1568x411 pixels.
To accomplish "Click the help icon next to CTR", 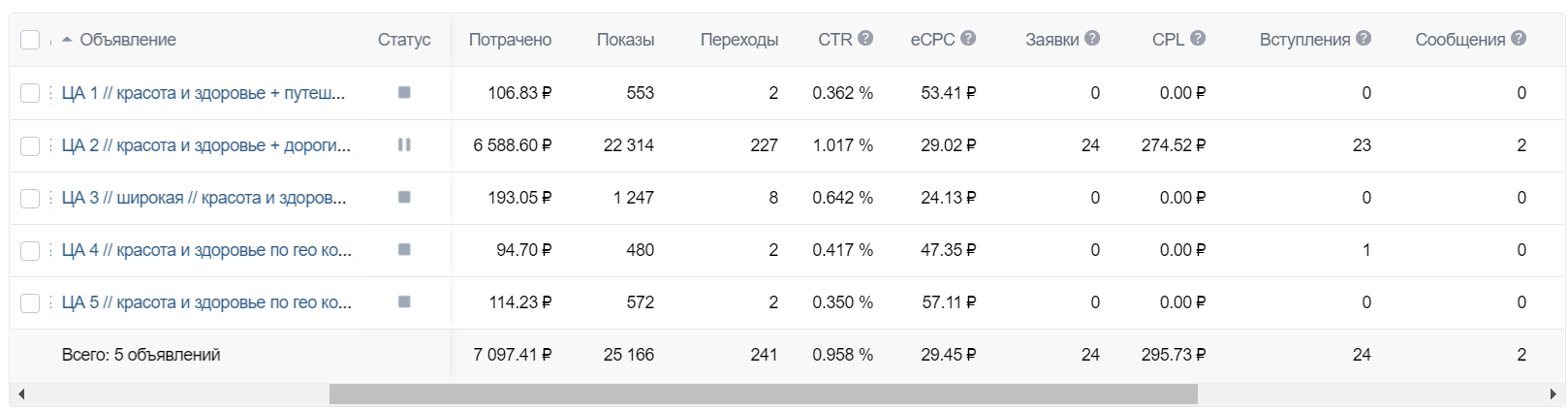I will (865, 39).
